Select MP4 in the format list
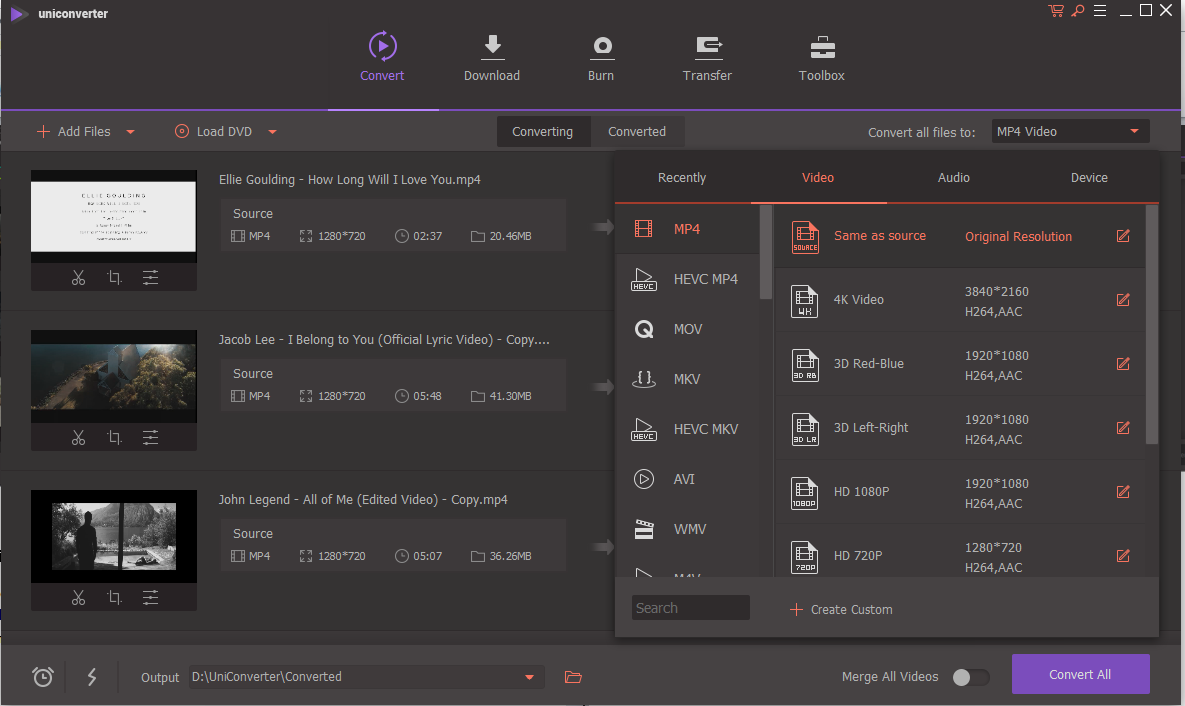Screen dimensions: 1185x706 (687, 228)
